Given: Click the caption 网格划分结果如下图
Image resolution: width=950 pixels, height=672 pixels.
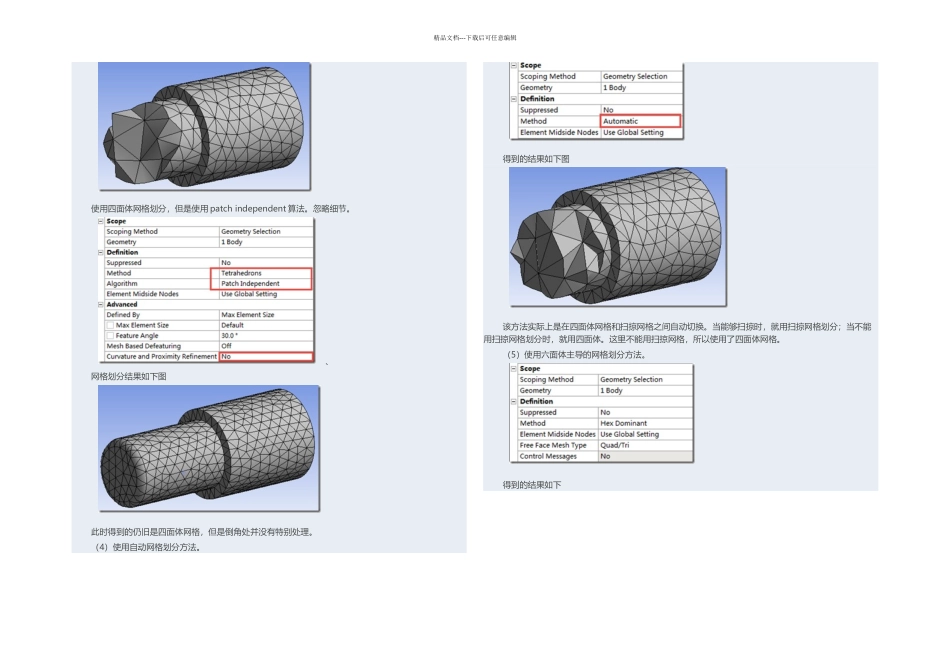Looking at the screenshot, I should 128,376.
